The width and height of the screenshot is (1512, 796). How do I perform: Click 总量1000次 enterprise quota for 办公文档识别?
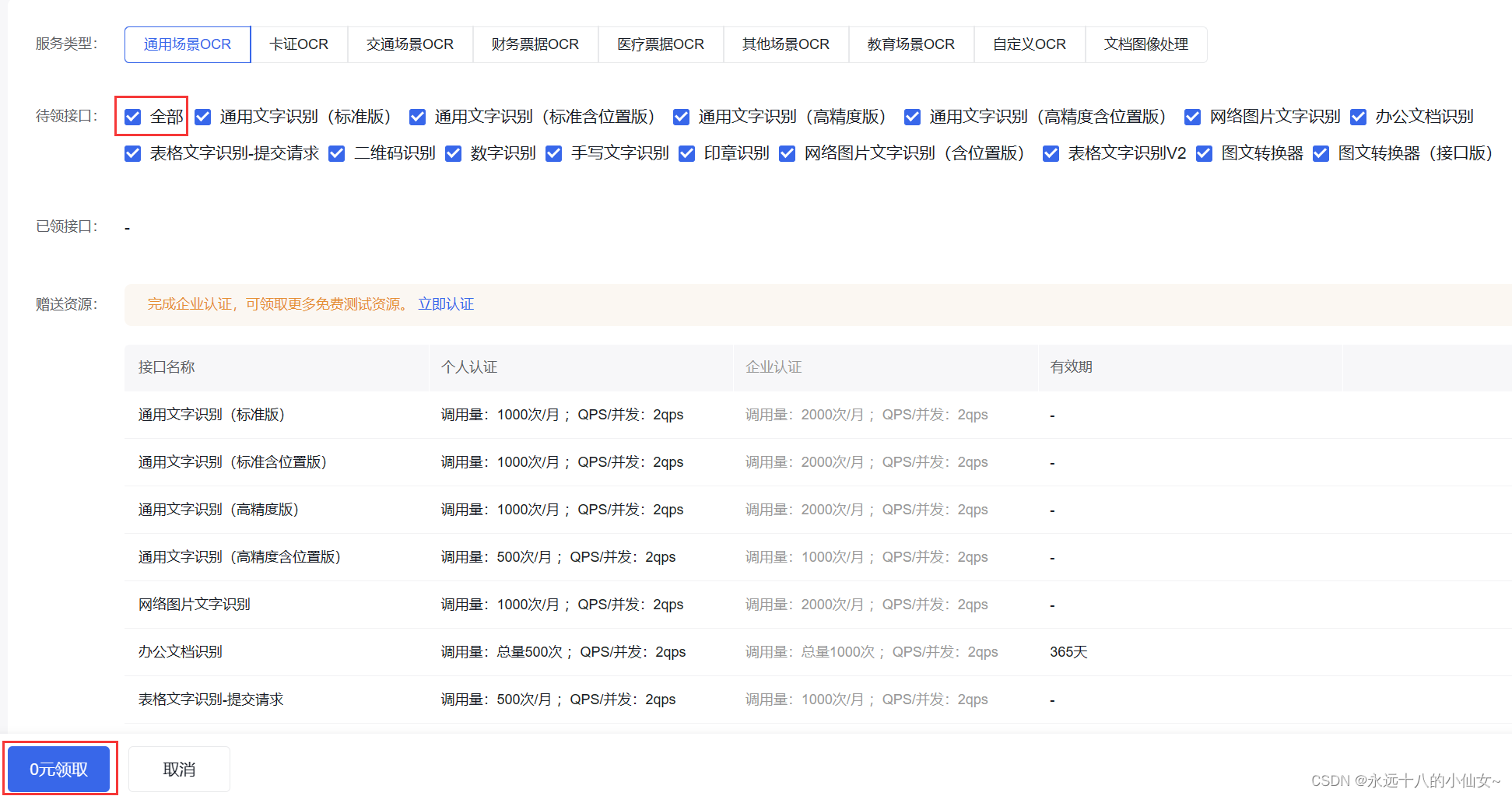click(x=838, y=652)
